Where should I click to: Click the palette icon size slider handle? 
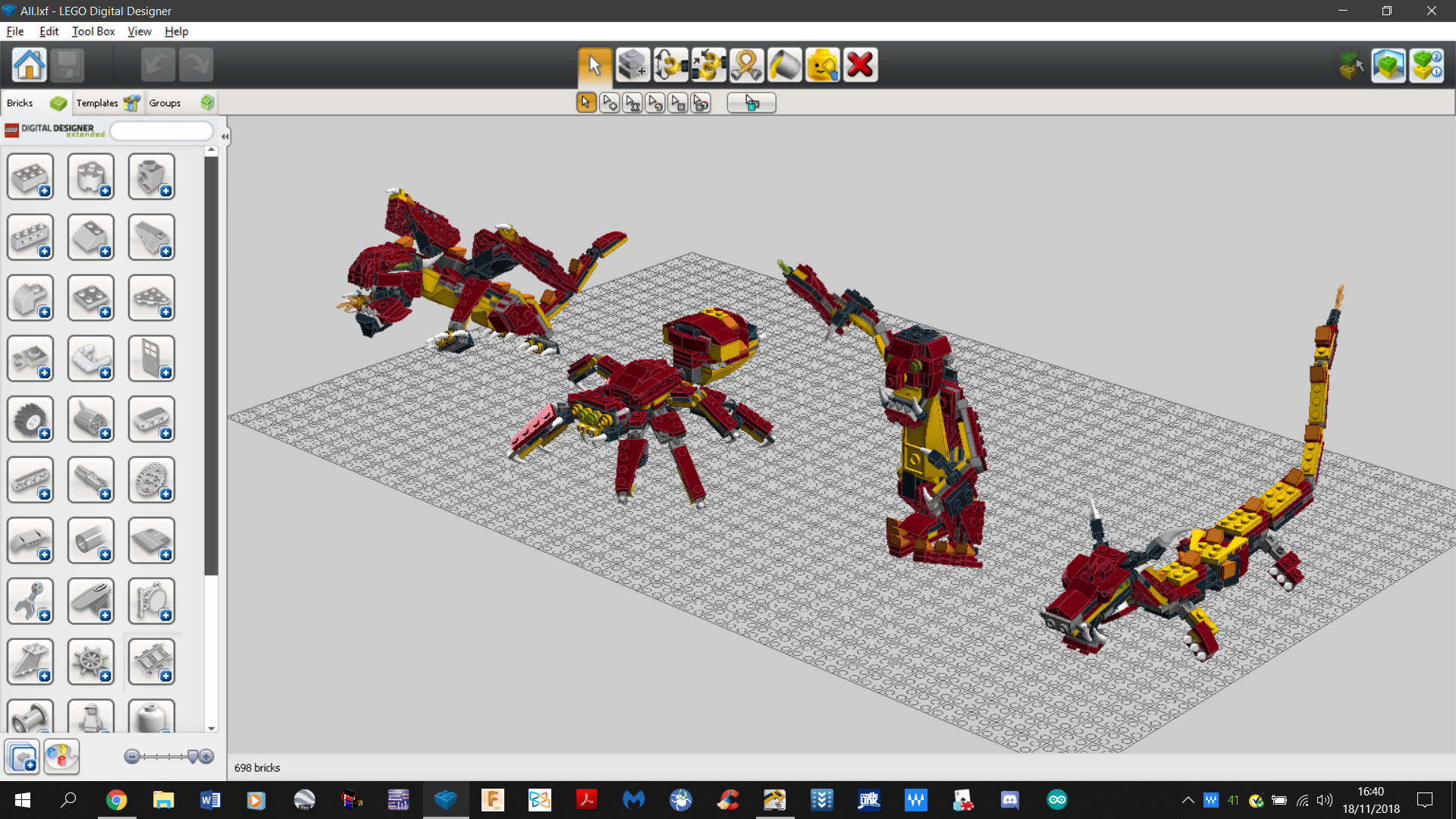(x=193, y=757)
